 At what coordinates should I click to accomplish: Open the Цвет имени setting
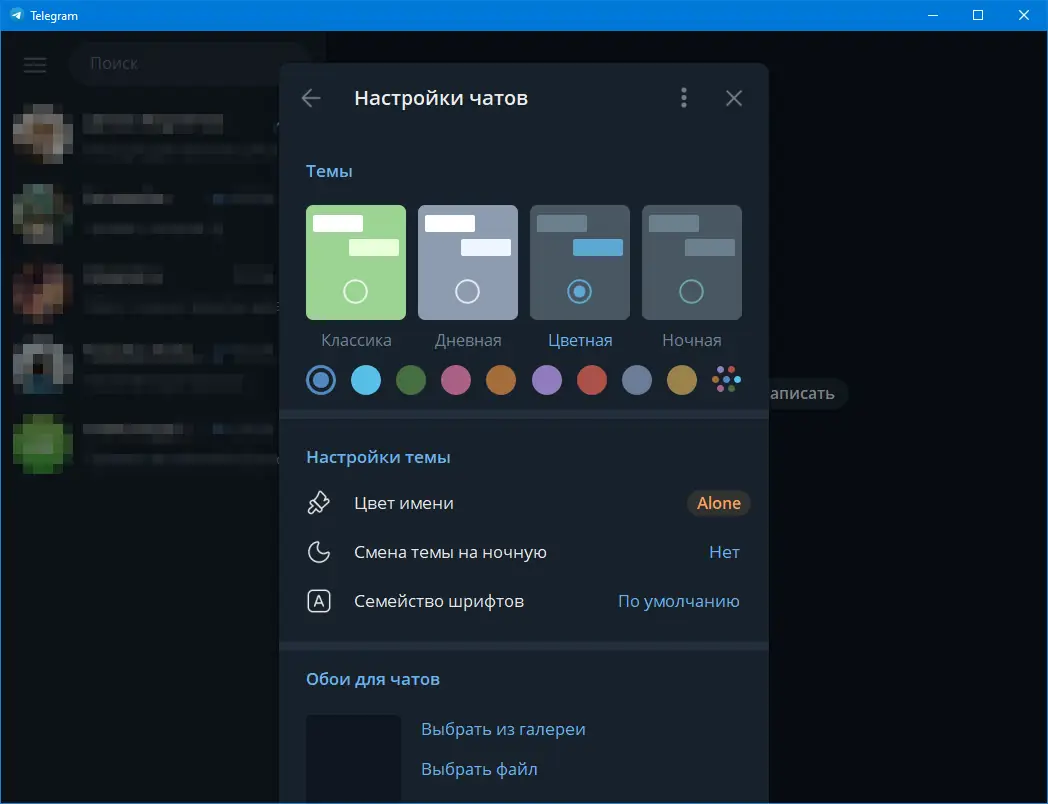523,503
